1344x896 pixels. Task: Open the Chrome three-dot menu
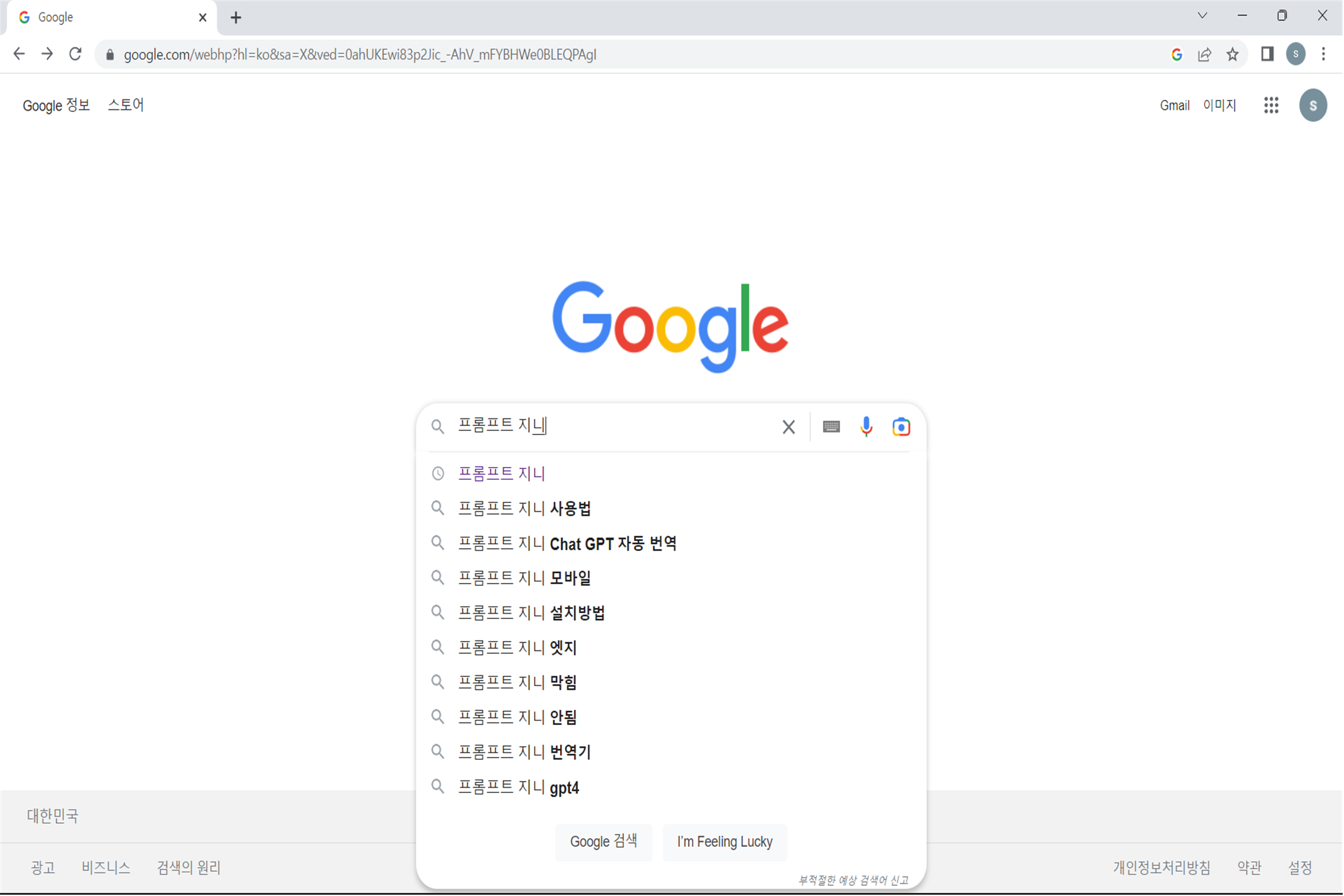click(x=1323, y=54)
